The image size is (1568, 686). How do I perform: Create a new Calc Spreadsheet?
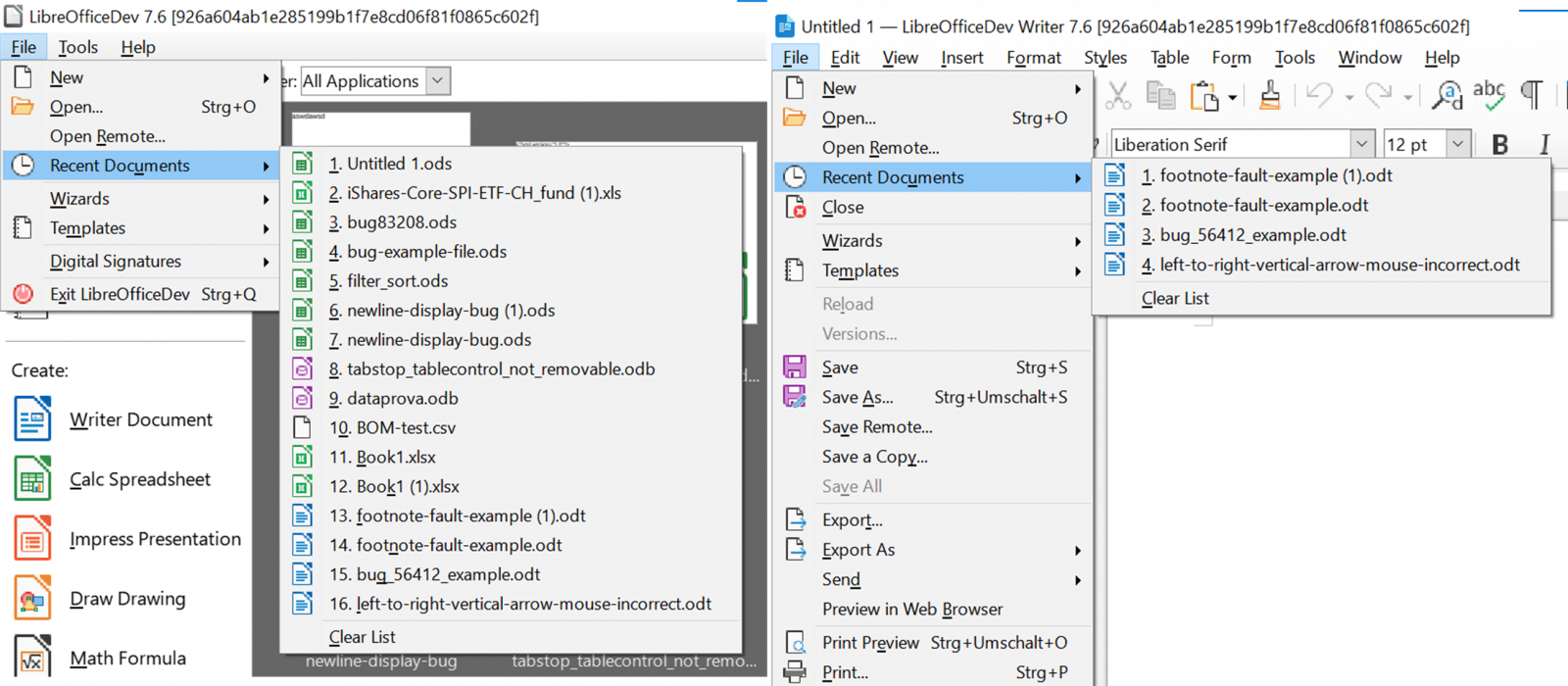tap(140, 479)
